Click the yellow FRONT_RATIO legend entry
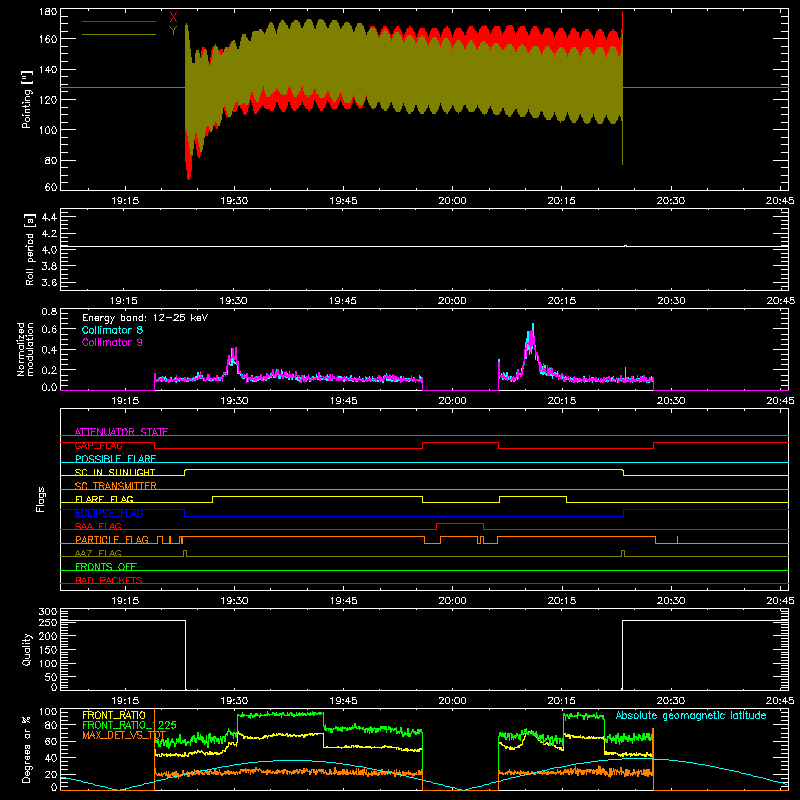Viewport: 800px width, 800px height. pyautogui.click(x=114, y=715)
